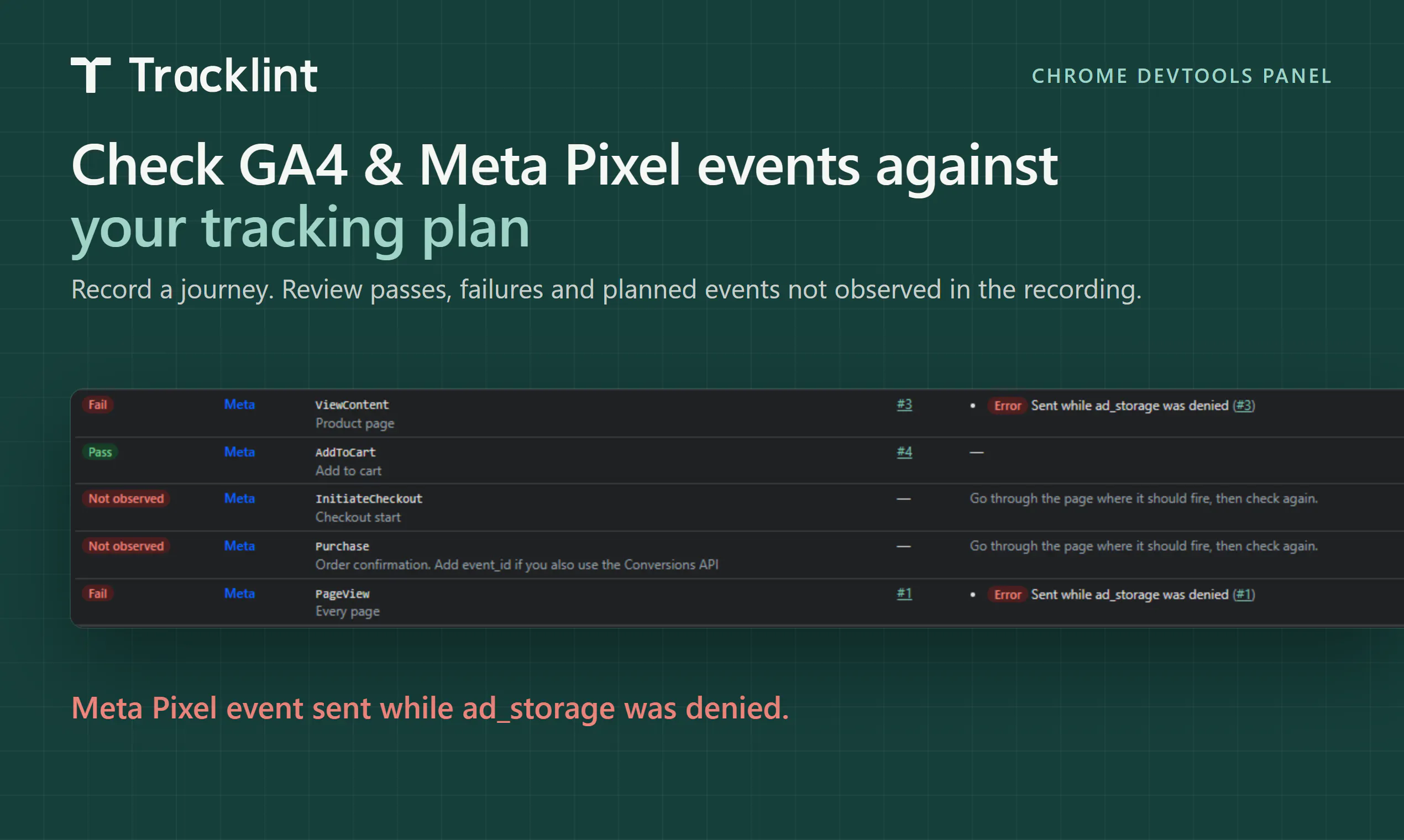1404x840 pixels.
Task: Select the InitiateCheckout event name
Action: tap(369, 499)
